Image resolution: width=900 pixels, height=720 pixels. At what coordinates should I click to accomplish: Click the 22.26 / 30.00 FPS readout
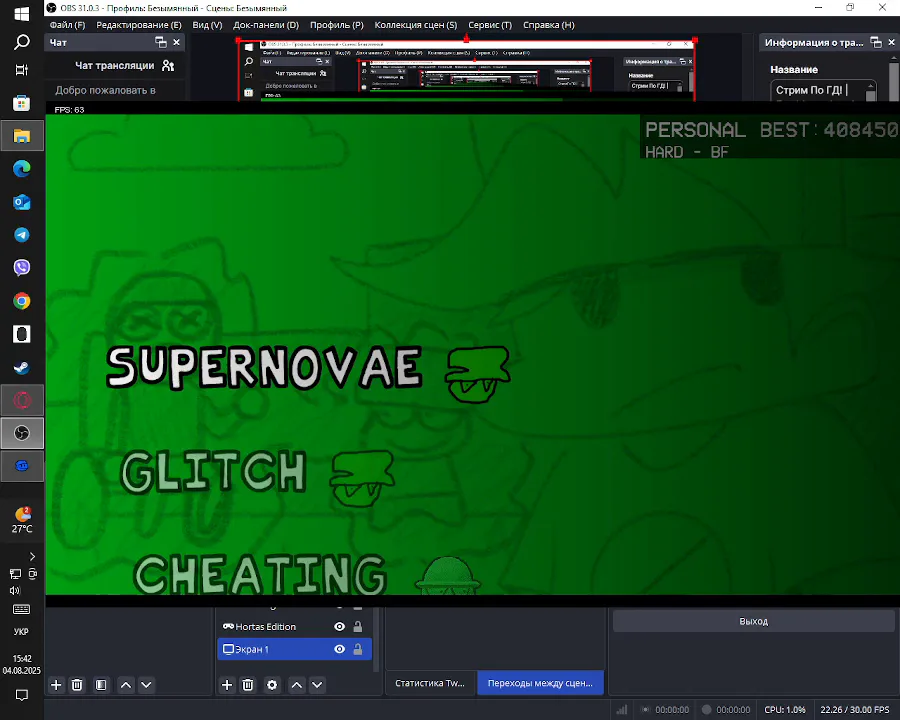855,710
